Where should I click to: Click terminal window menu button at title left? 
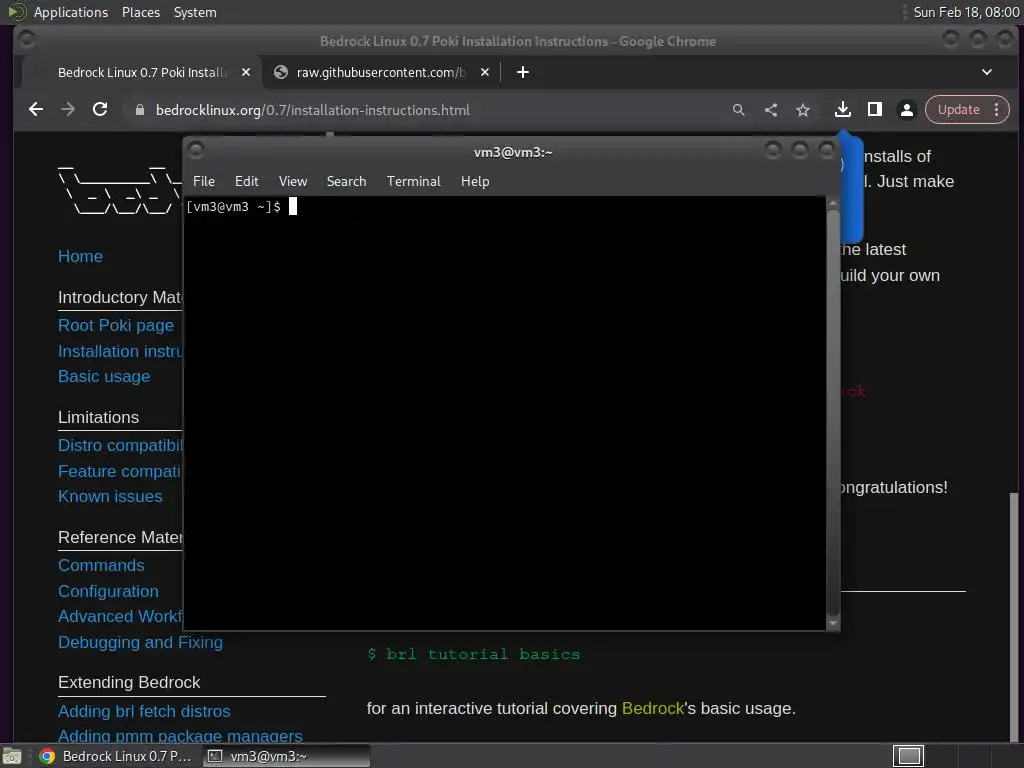(x=196, y=150)
